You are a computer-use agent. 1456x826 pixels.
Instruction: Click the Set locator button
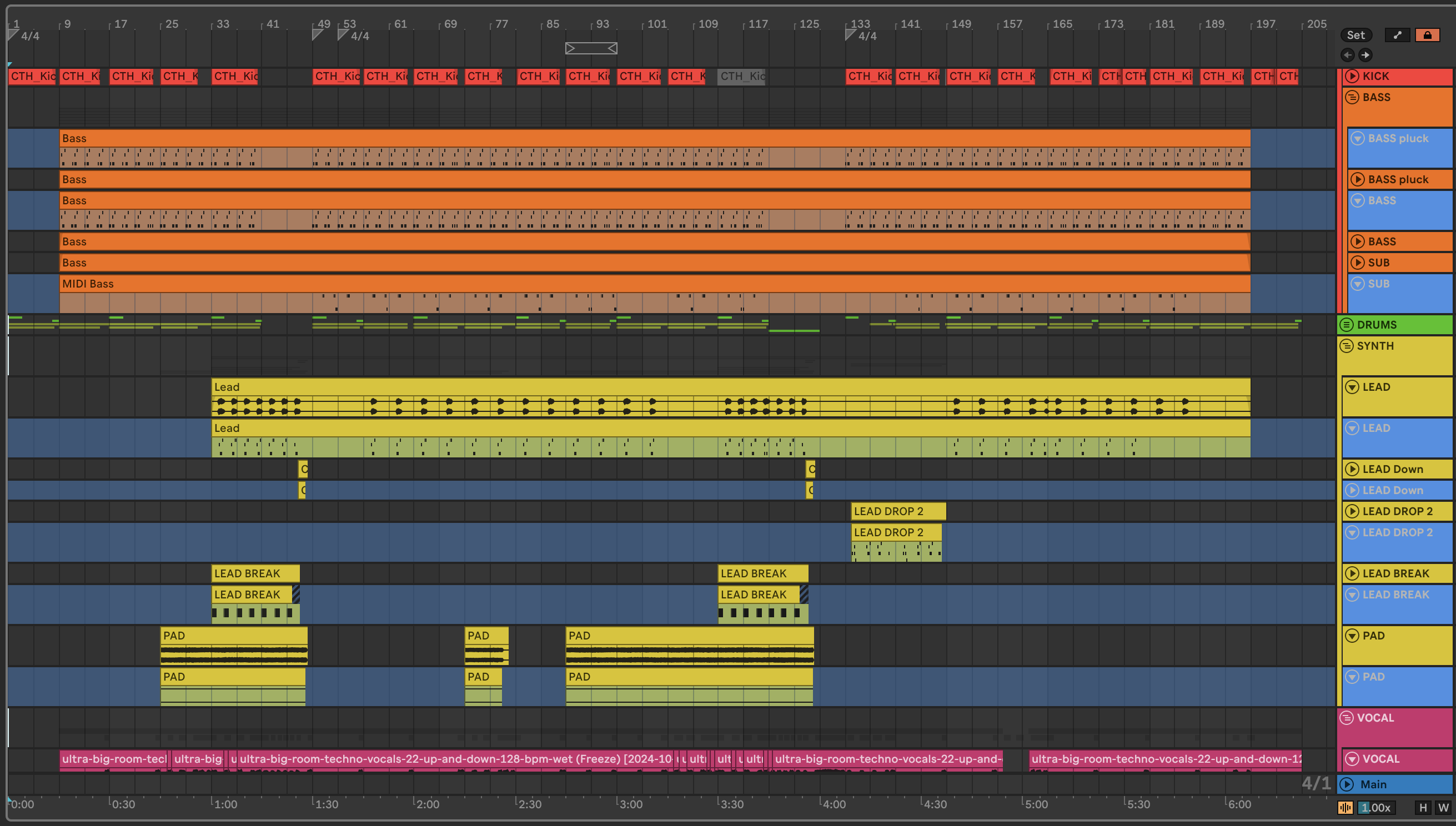point(1355,35)
